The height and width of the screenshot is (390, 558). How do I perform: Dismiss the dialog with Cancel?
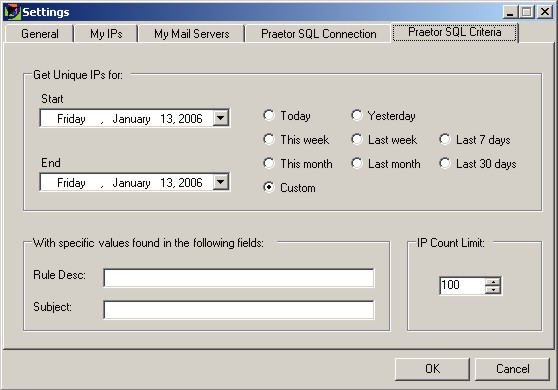tap(512, 369)
